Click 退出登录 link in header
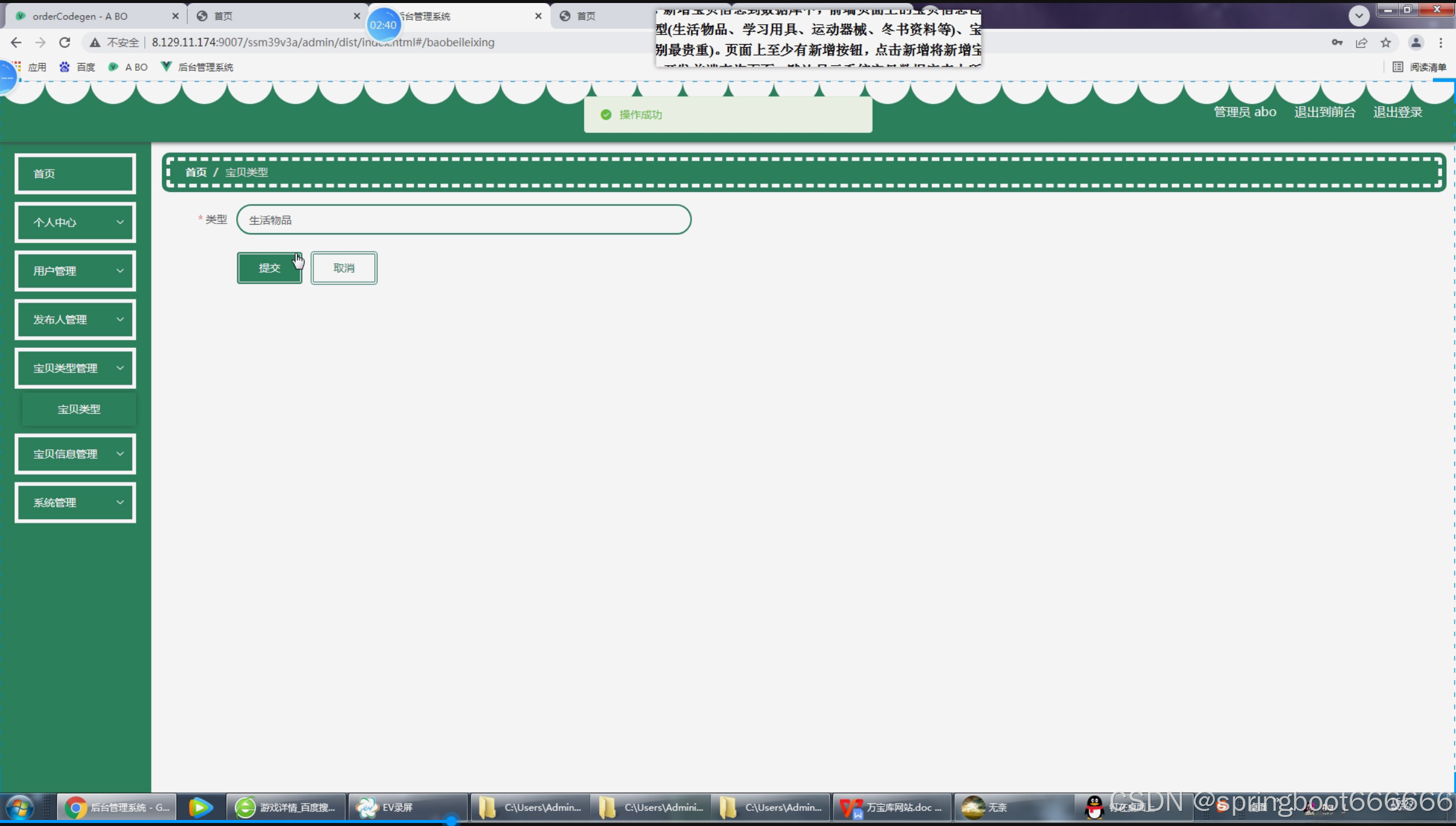The width and height of the screenshot is (1456, 826). [x=1397, y=112]
